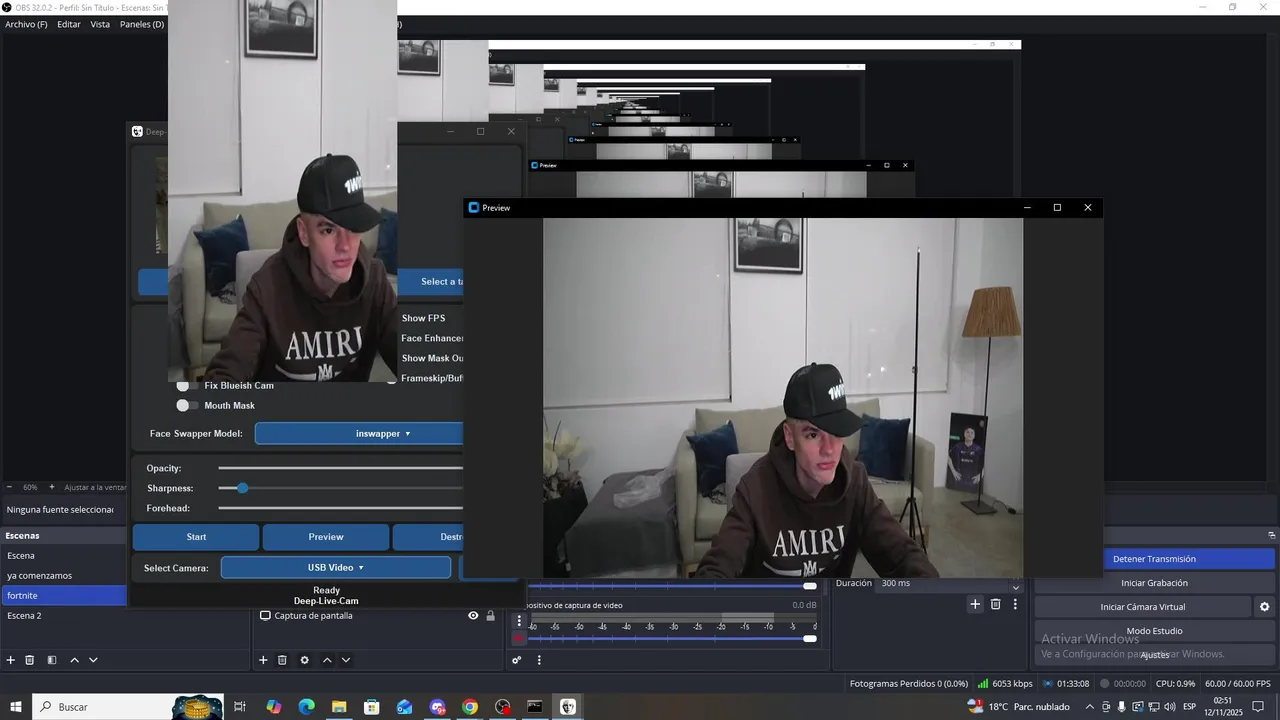Move source up in the sources toolbar
Image resolution: width=1280 pixels, height=720 pixels.
point(326,660)
